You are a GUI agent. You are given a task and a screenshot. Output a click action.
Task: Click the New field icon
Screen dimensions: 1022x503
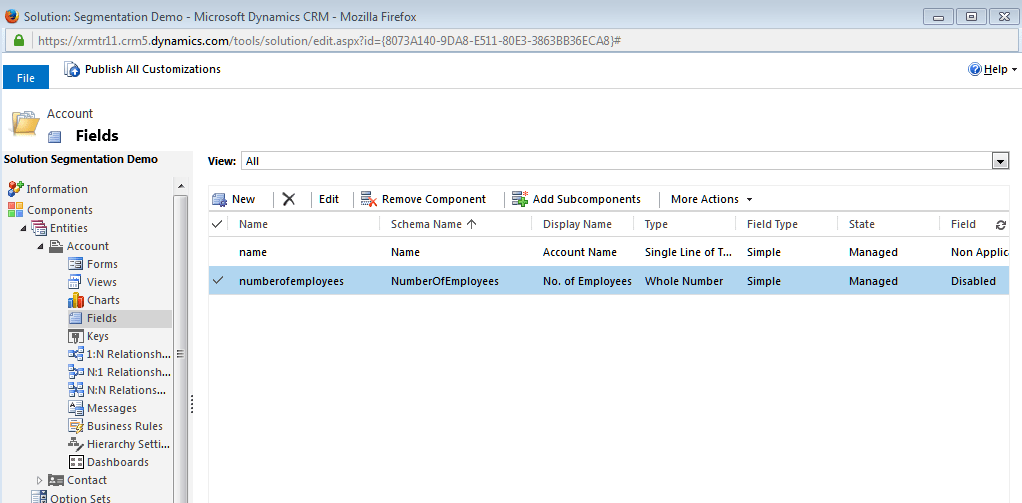pos(220,199)
